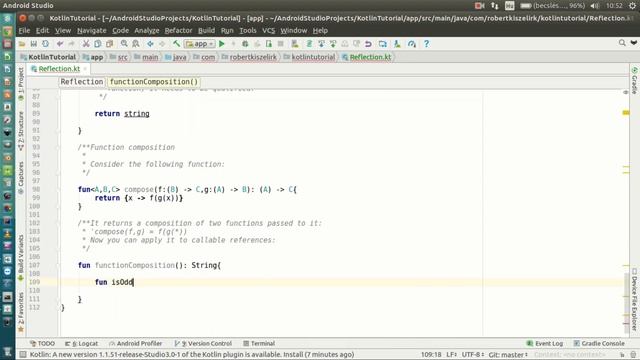Toggle the Favorites tool window
Image resolution: width=640 pixels, height=360 pixels.
pos(21,311)
